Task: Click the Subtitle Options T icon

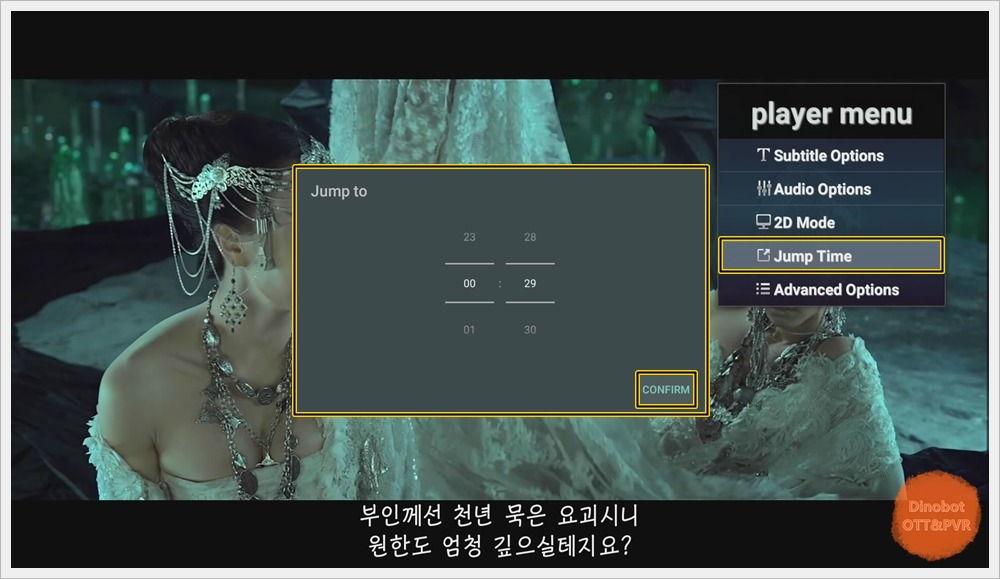Action: pyautogui.click(x=763, y=155)
